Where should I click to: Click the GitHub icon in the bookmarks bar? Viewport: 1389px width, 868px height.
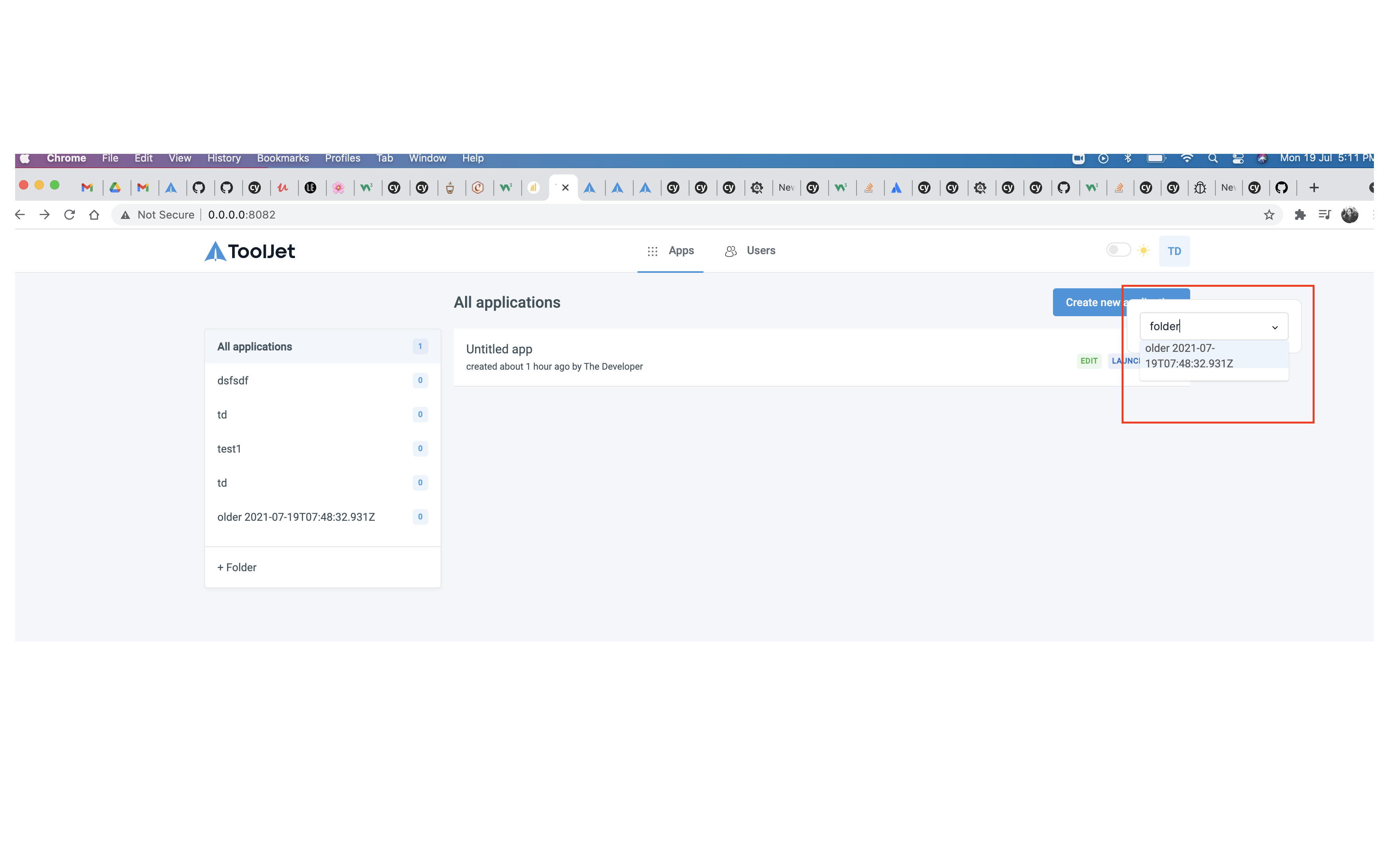199,188
